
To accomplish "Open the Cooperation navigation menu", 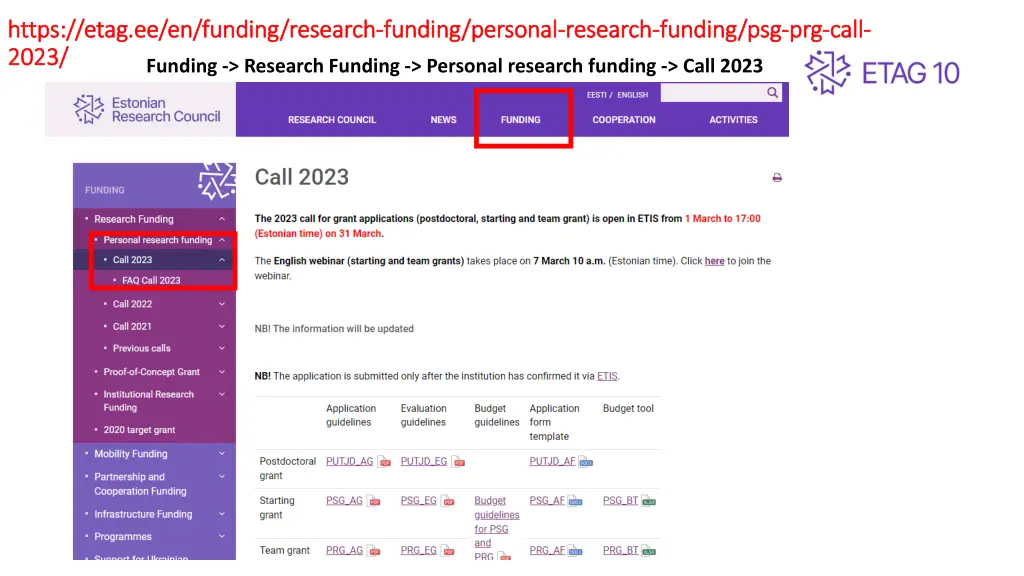I will point(624,120).
